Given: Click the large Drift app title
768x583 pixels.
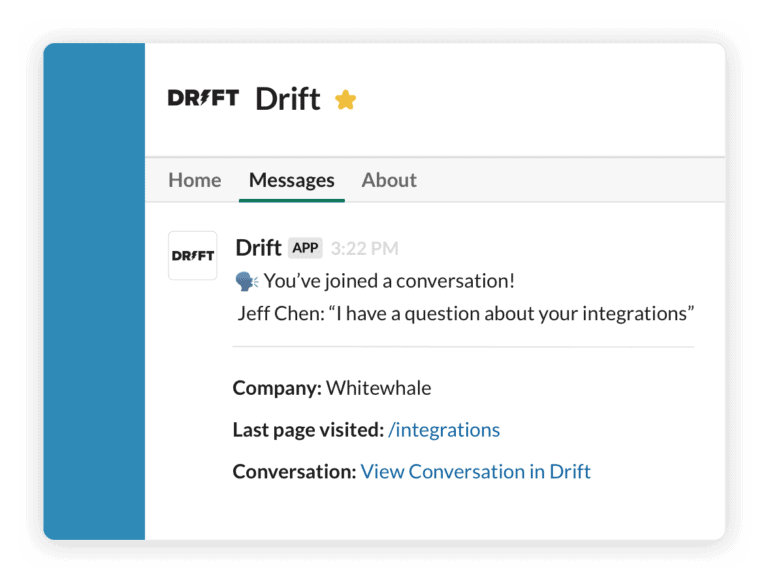Looking at the screenshot, I should pyautogui.click(x=288, y=99).
